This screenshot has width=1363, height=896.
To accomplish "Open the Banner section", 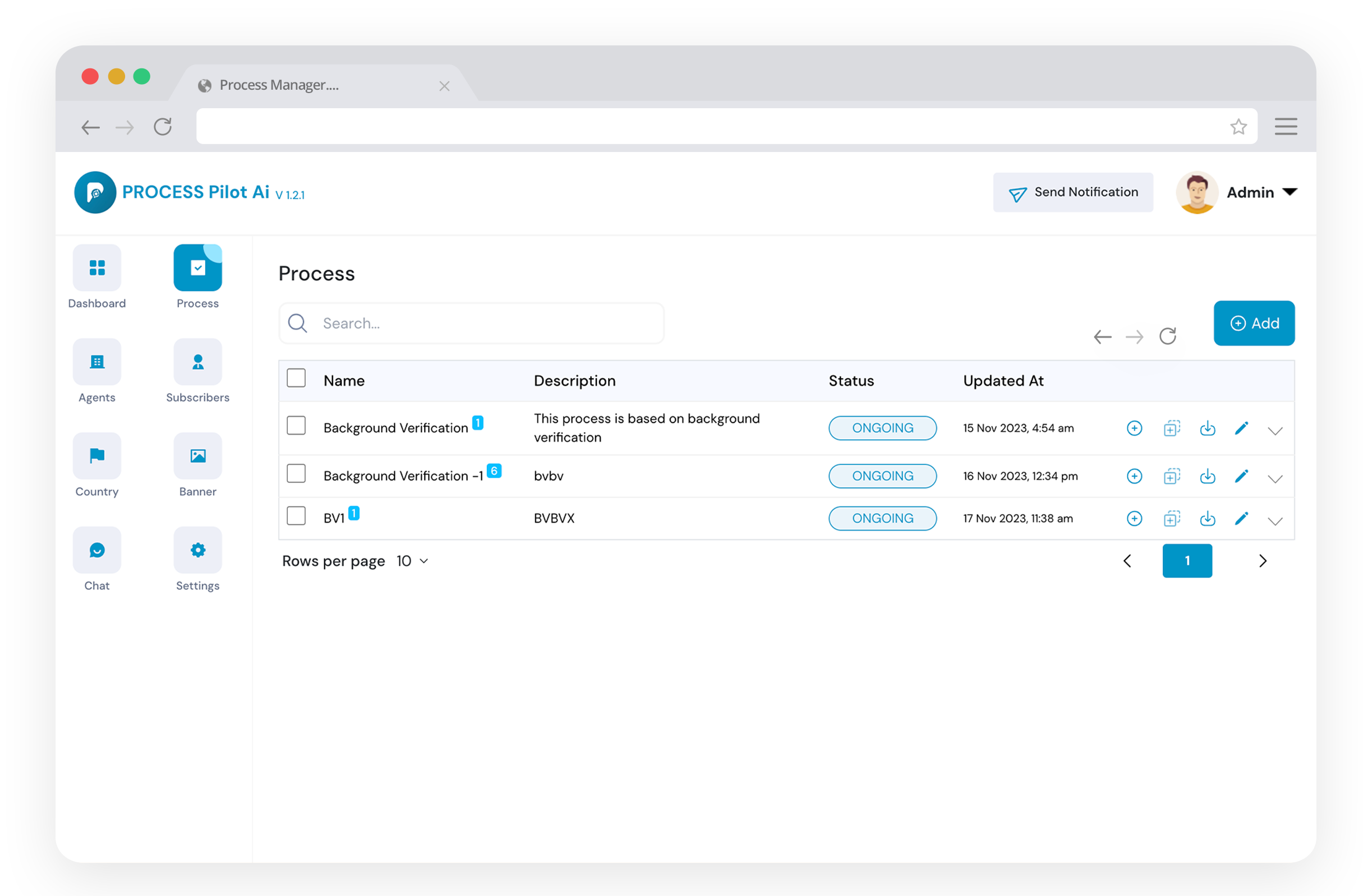I will [197, 456].
